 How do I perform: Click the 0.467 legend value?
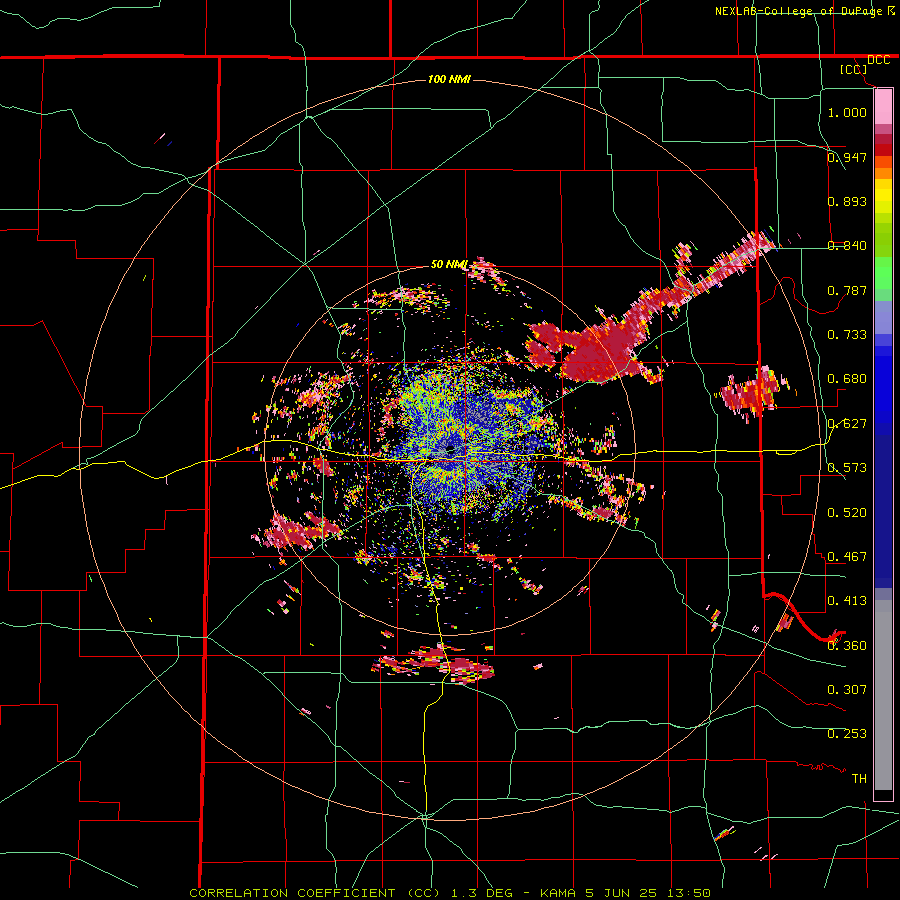click(847, 557)
